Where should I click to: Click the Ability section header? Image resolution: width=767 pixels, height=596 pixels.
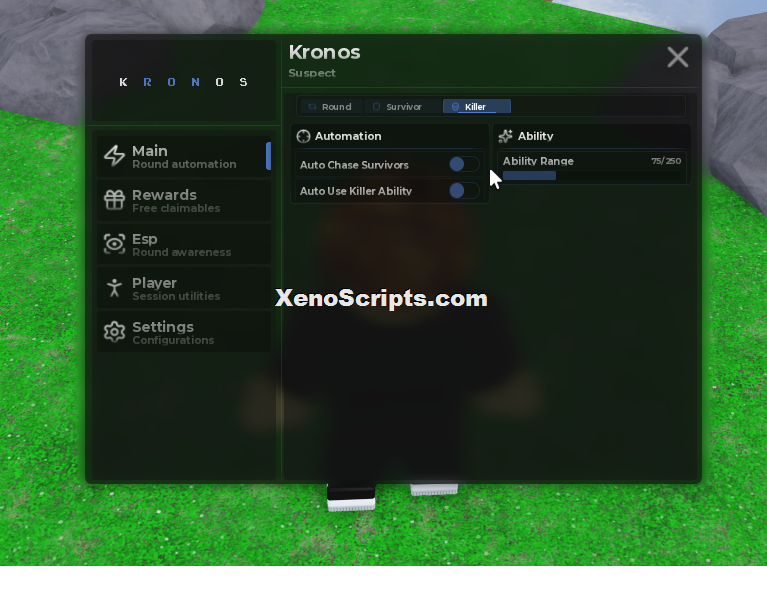pyautogui.click(x=592, y=136)
